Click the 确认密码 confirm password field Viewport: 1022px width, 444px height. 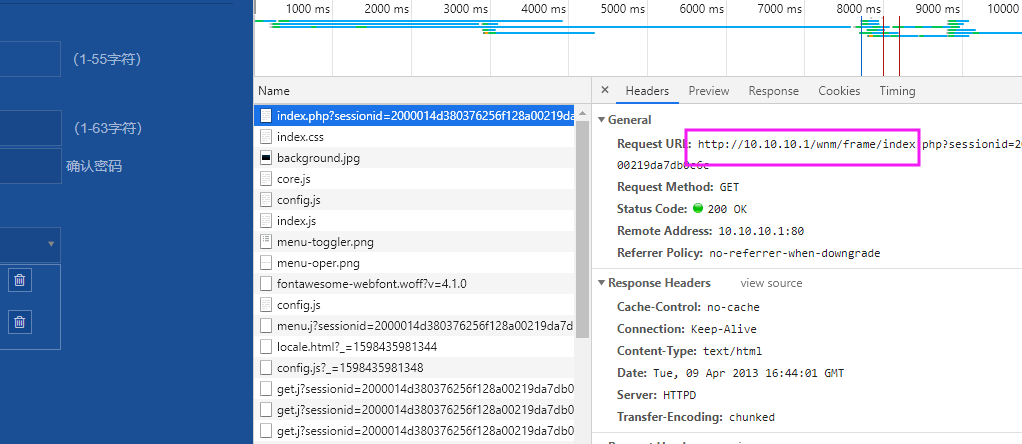coord(30,166)
